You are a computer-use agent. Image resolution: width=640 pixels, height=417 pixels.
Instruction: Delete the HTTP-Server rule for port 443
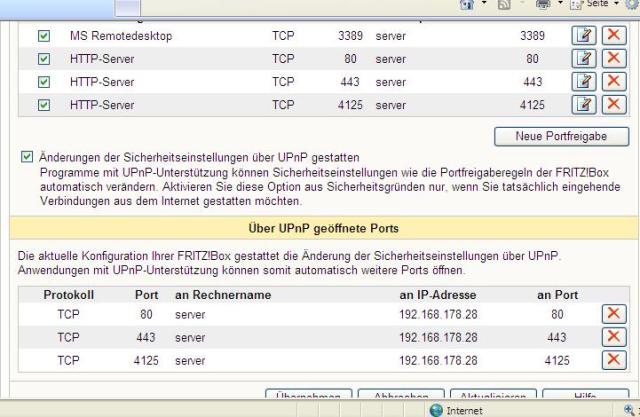click(x=614, y=82)
